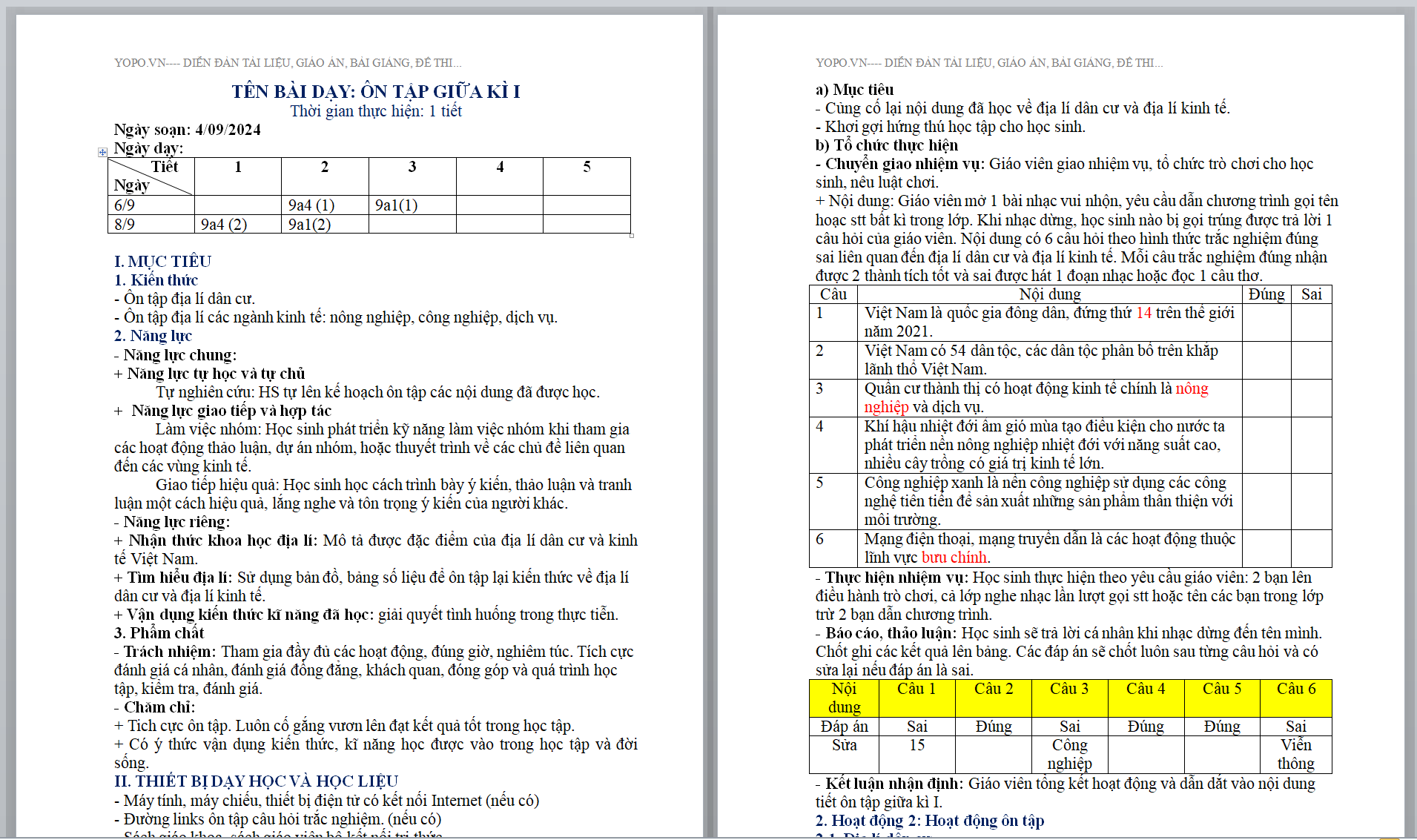The width and height of the screenshot is (1417, 840).
Task: Click the line "- Ôn tập địa lí dân cư."
Action: (185, 299)
